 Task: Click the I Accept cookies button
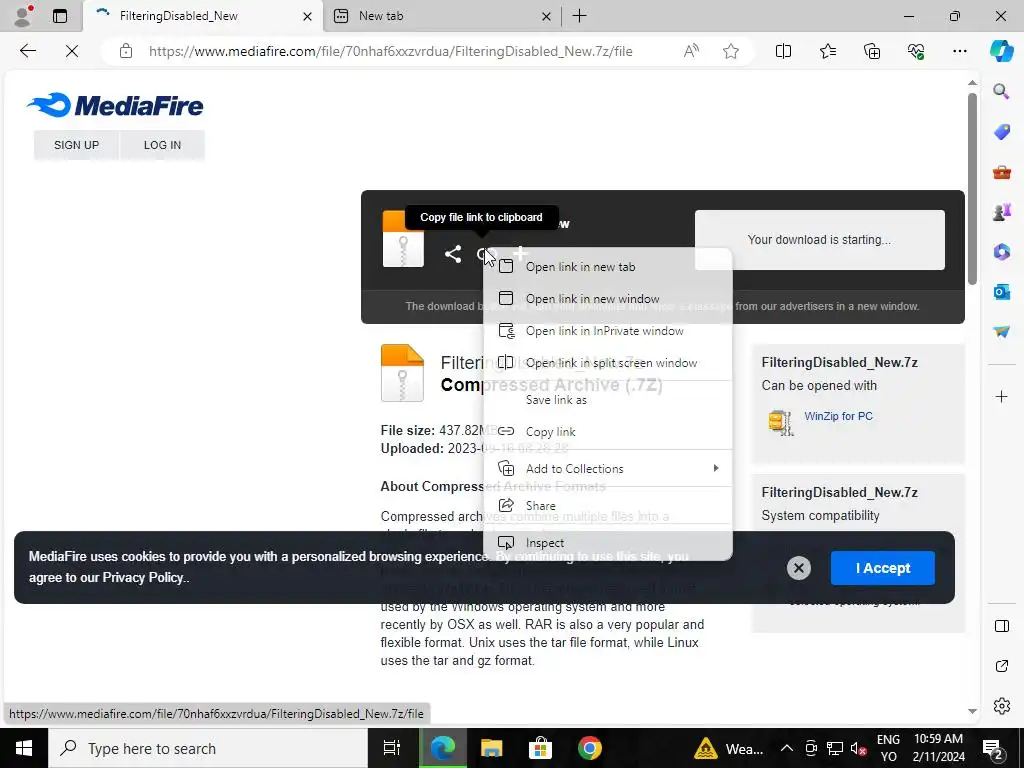point(882,568)
